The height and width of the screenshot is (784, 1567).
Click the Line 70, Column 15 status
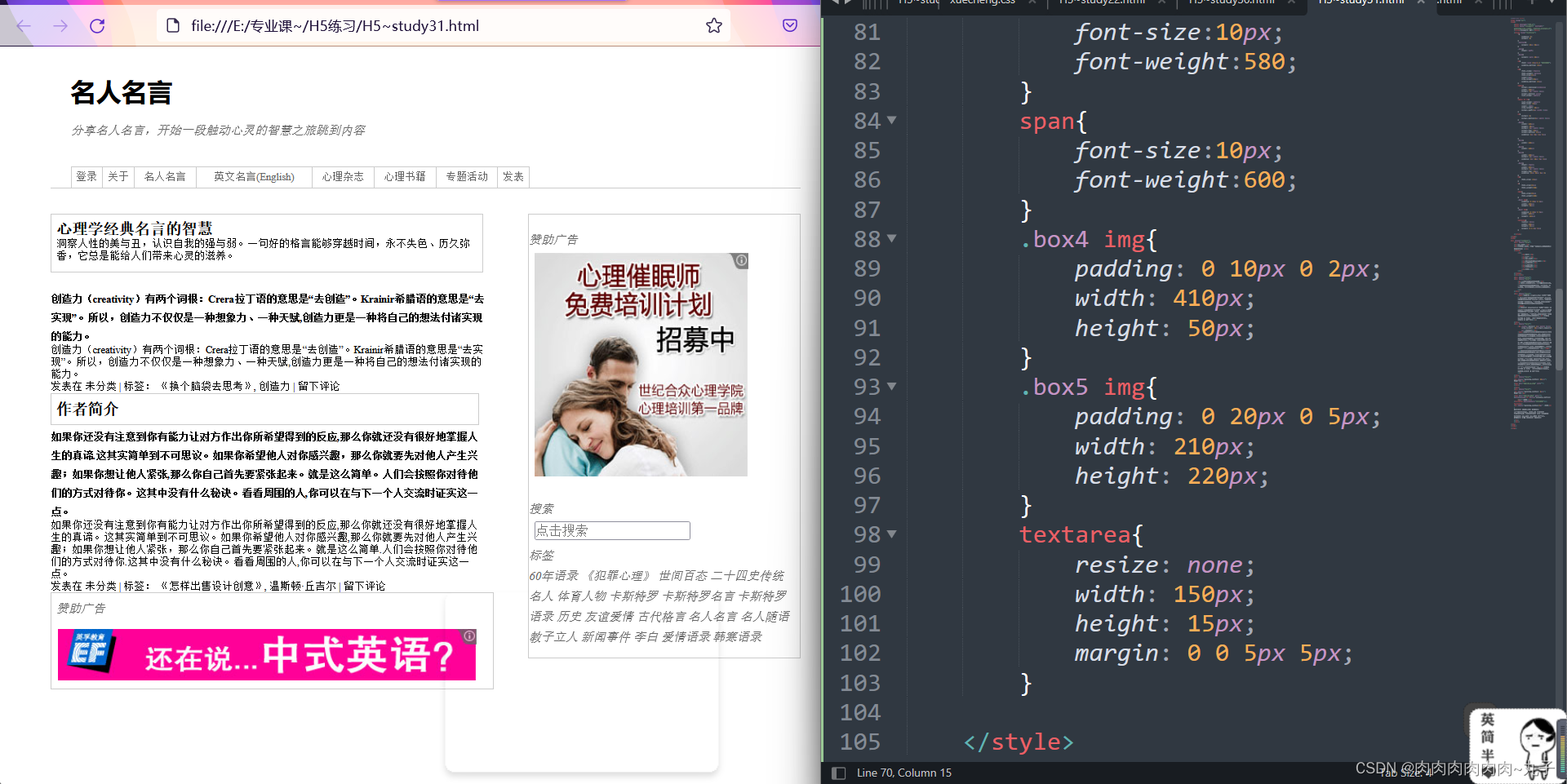coord(903,773)
